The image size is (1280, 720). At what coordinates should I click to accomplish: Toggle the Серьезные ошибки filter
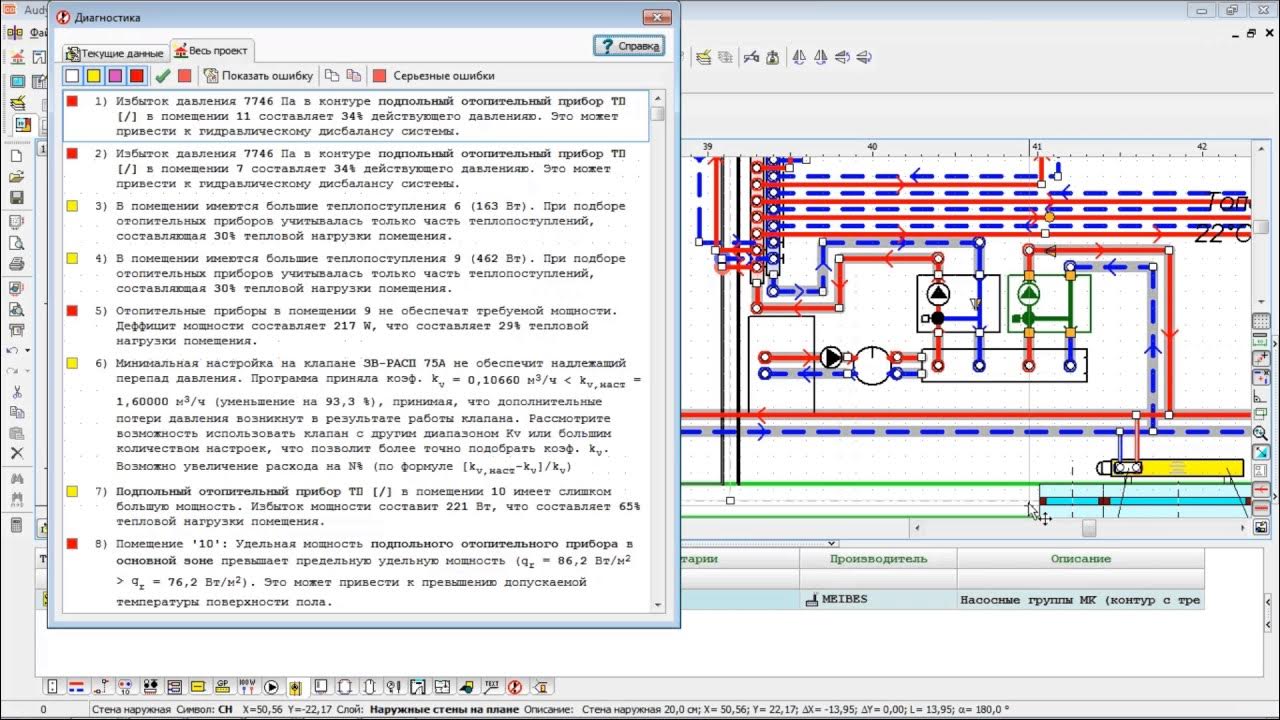pyautogui.click(x=433, y=75)
